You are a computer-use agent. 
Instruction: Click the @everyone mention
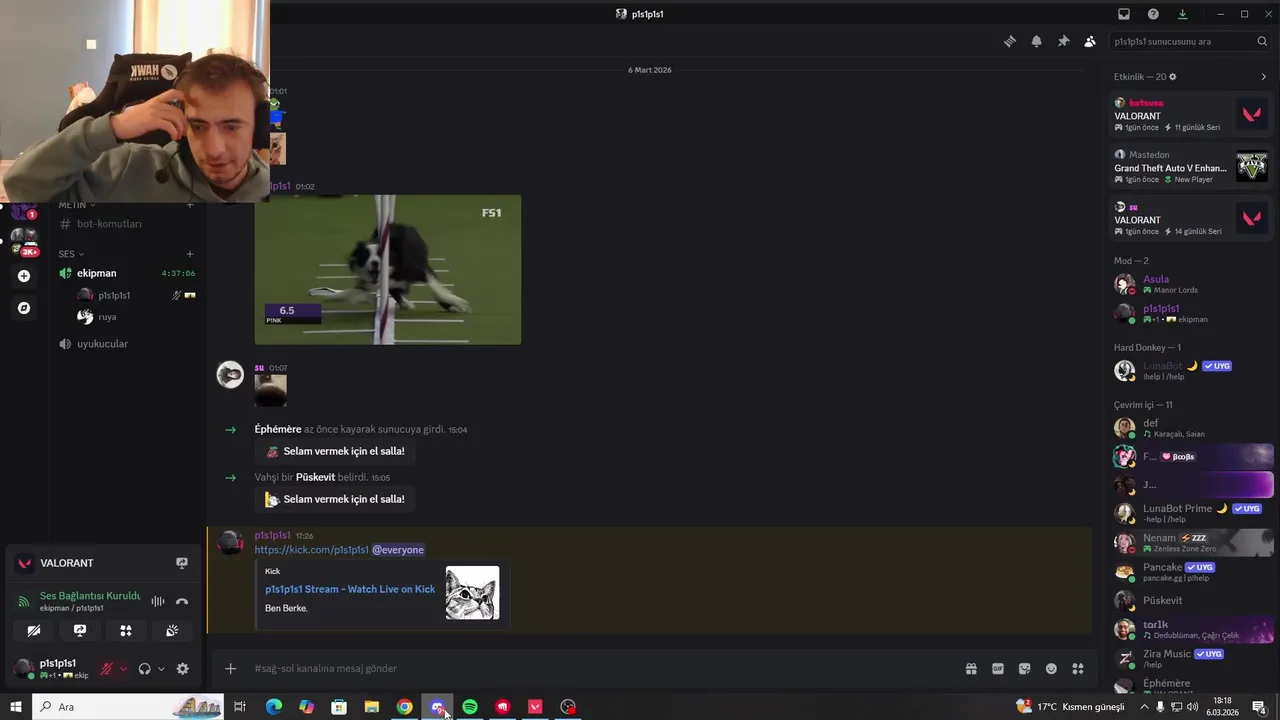tap(398, 550)
